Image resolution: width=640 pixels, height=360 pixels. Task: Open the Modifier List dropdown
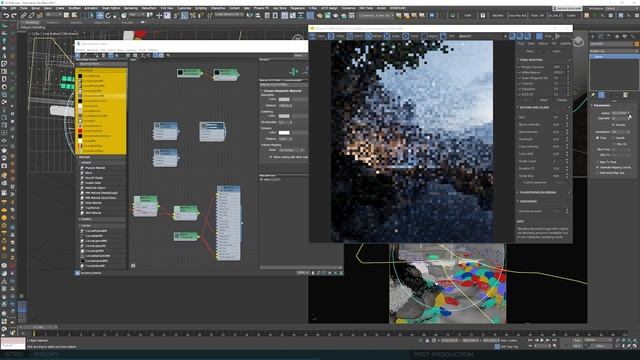(x=614, y=51)
